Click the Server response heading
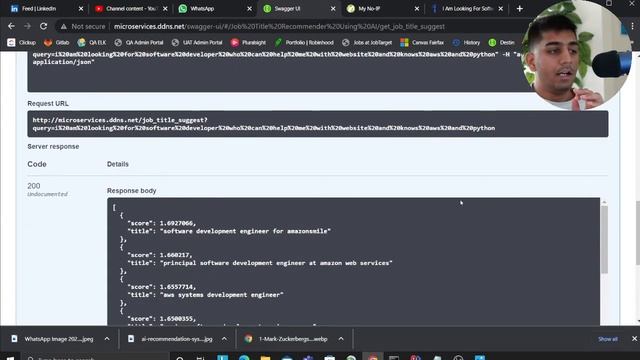Image resolution: width=640 pixels, height=360 pixels. pos(53,147)
